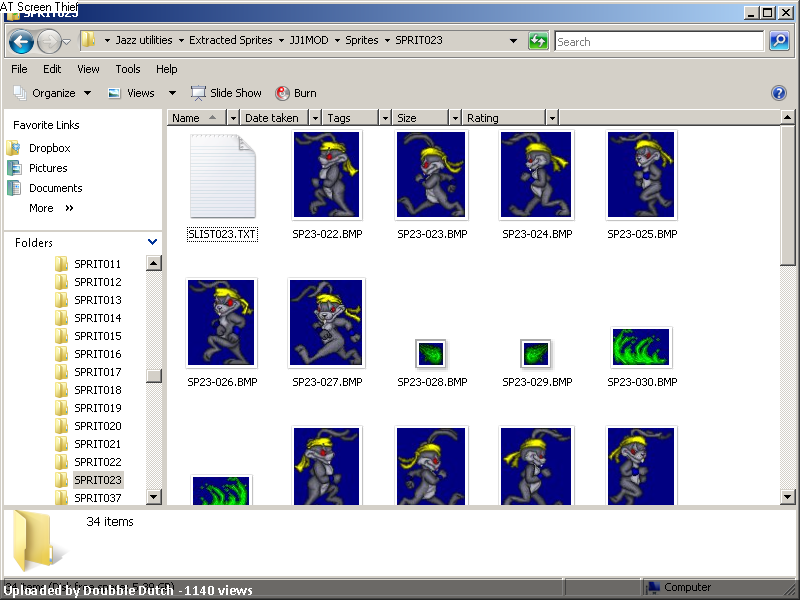This screenshot has width=800, height=600.
Task: Click the folder icon in address bar
Action: pos(89,40)
